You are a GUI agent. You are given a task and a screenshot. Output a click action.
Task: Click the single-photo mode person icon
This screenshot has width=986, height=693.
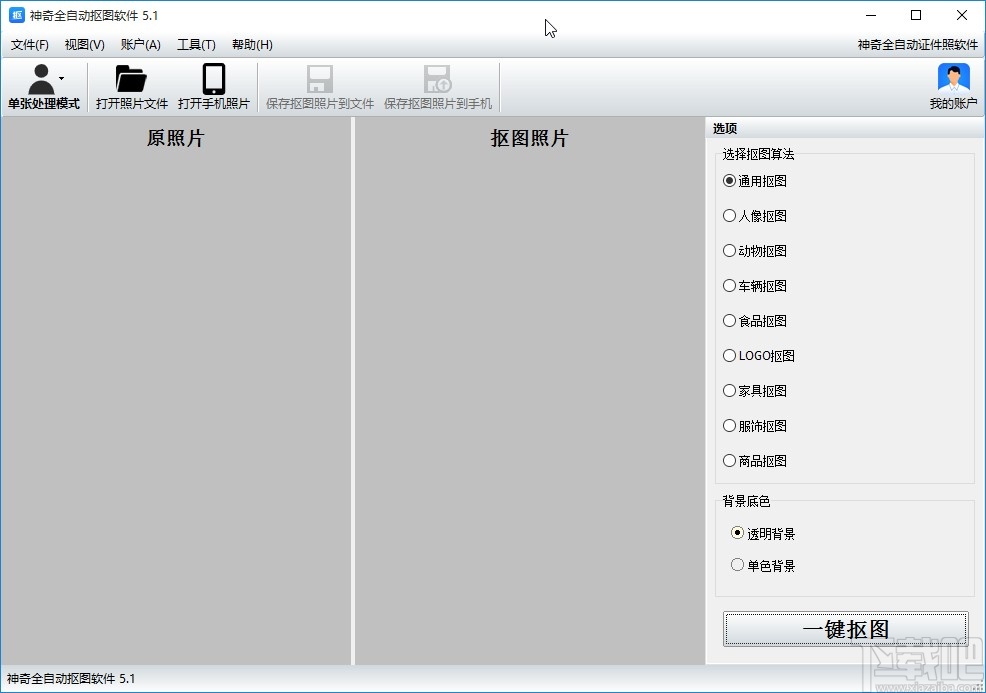coord(41,79)
